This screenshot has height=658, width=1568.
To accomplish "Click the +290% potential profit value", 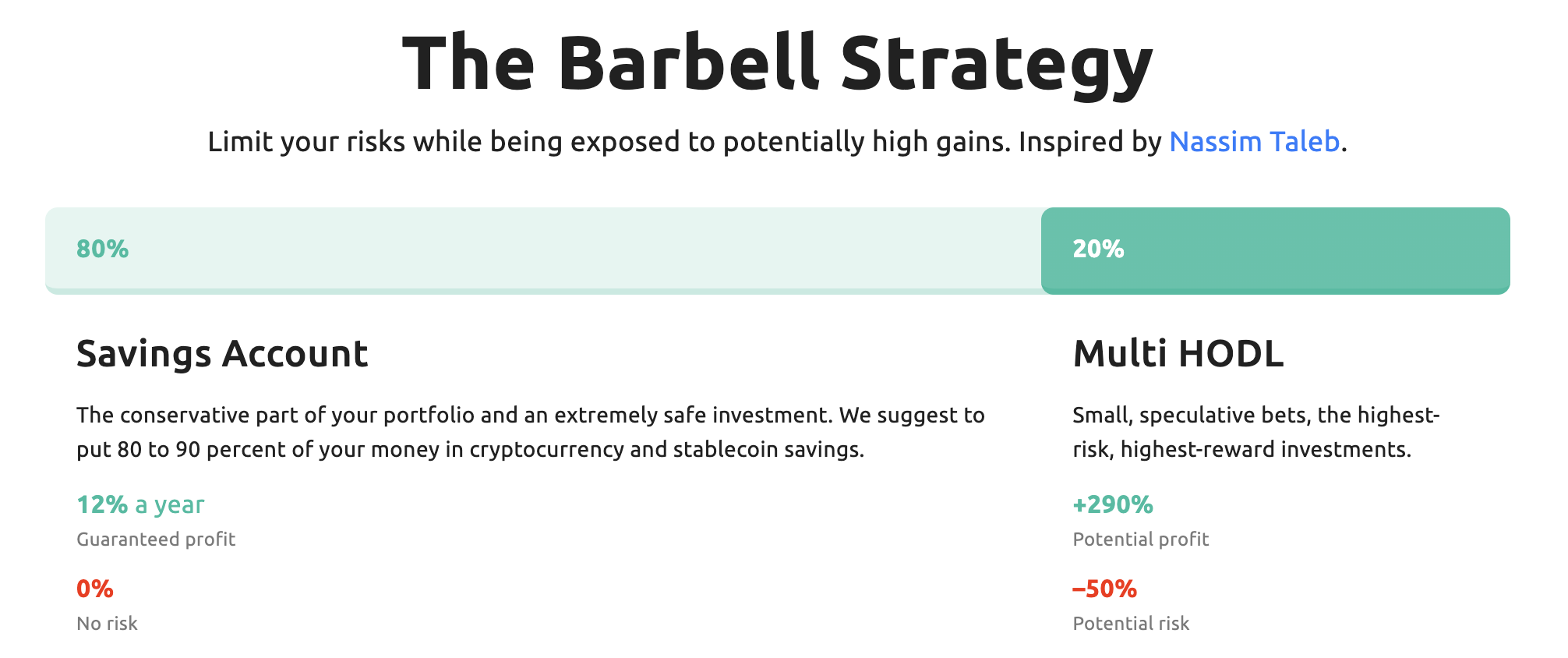I will [1113, 504].
